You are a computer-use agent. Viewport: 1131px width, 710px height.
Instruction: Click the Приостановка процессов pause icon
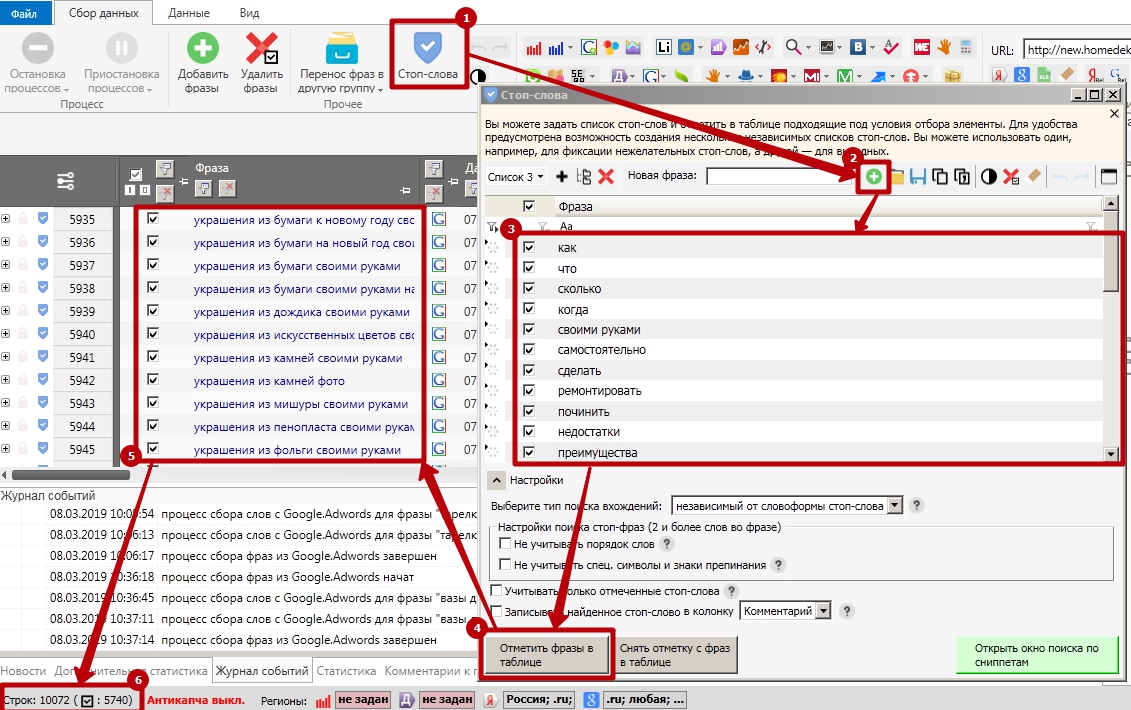(x=121, y=49)
